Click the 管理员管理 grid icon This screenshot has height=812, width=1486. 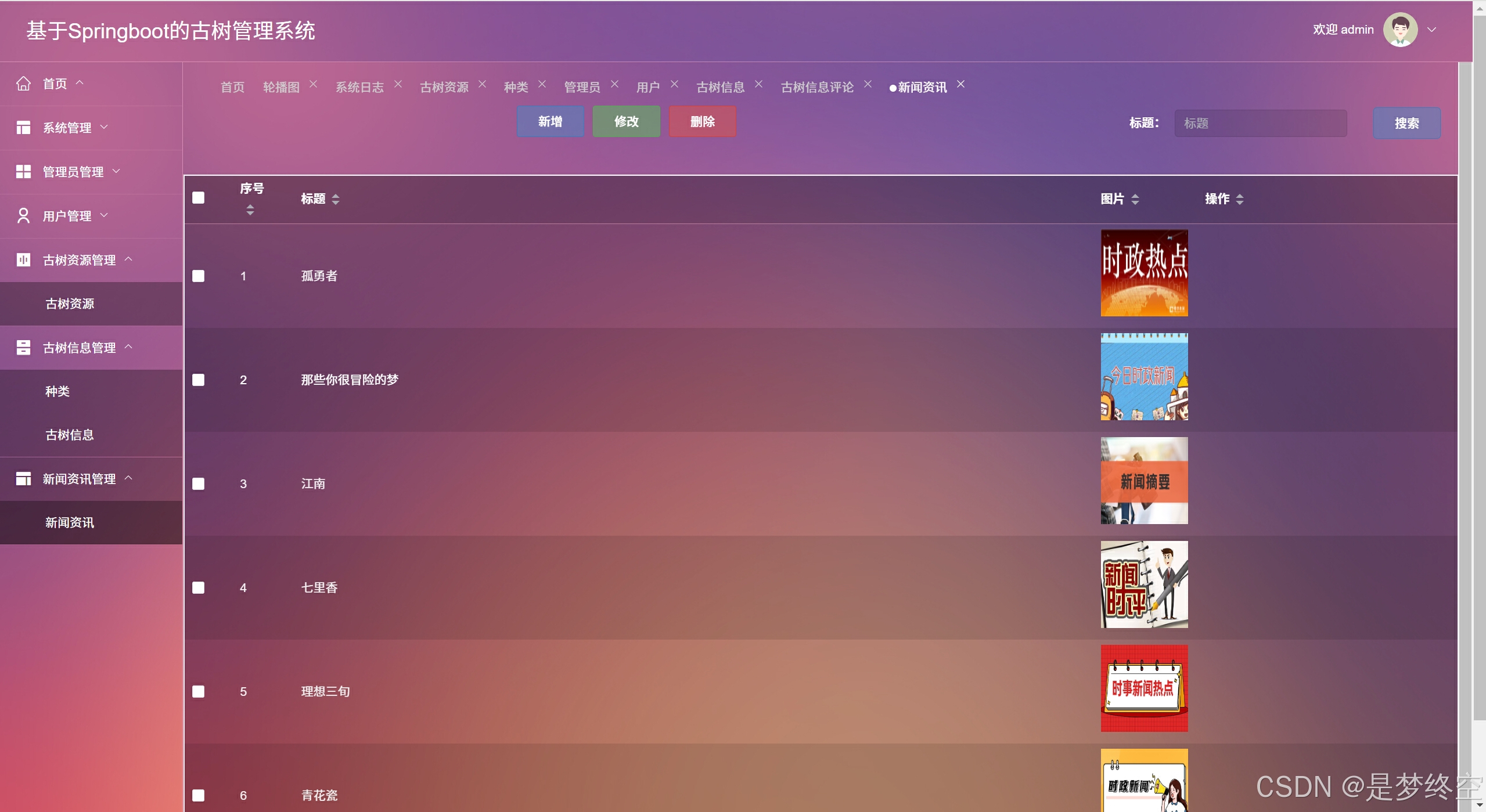click(x=23, y=172)
